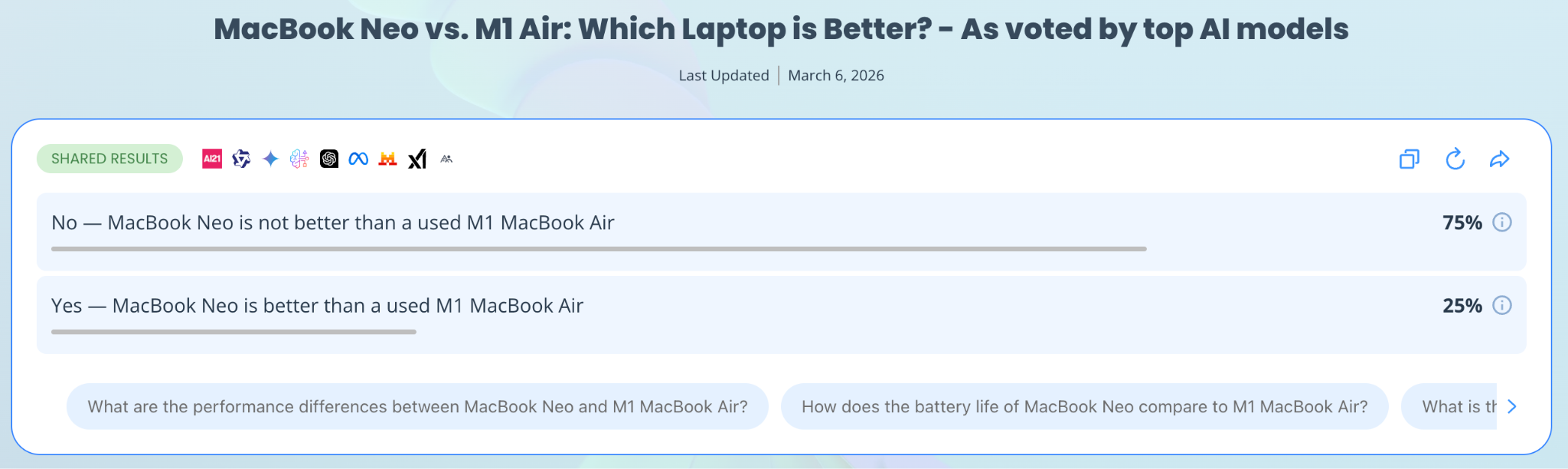Click the SHARED RESULTS badge

click(109, 159)
